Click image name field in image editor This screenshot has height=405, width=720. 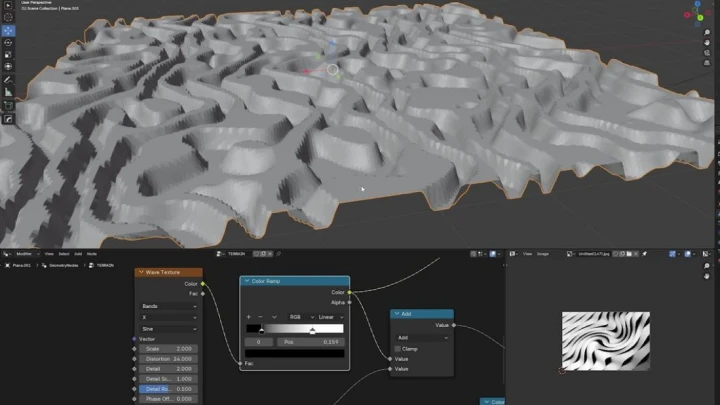594,253
